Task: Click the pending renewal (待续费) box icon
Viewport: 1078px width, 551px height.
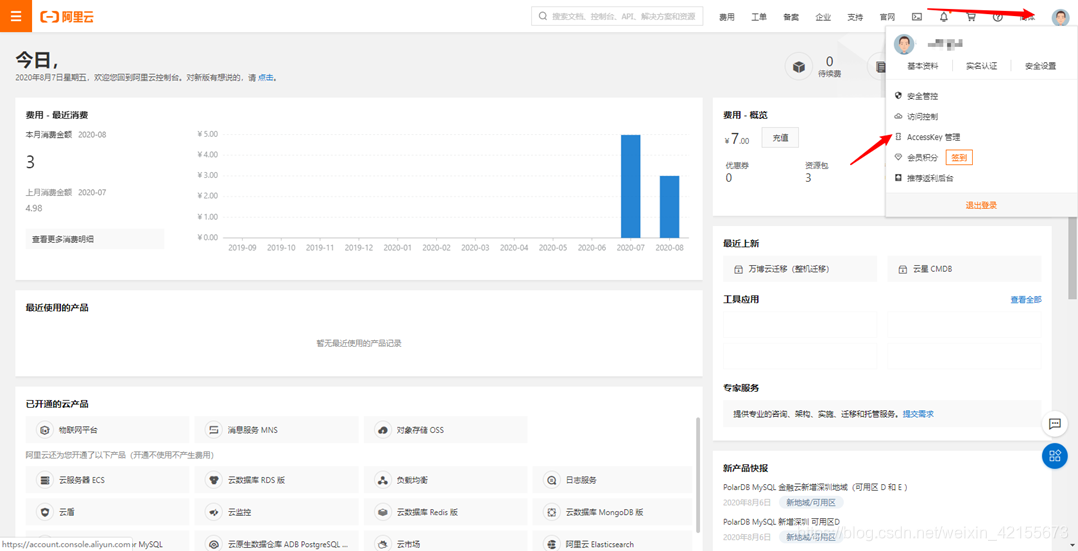Action: [x=799, y=67]
